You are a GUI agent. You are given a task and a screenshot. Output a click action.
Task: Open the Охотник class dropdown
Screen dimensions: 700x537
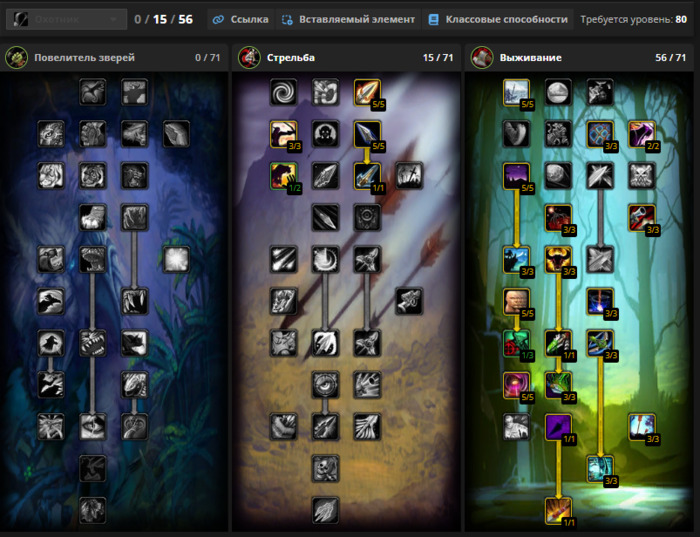tap(66, 20)
